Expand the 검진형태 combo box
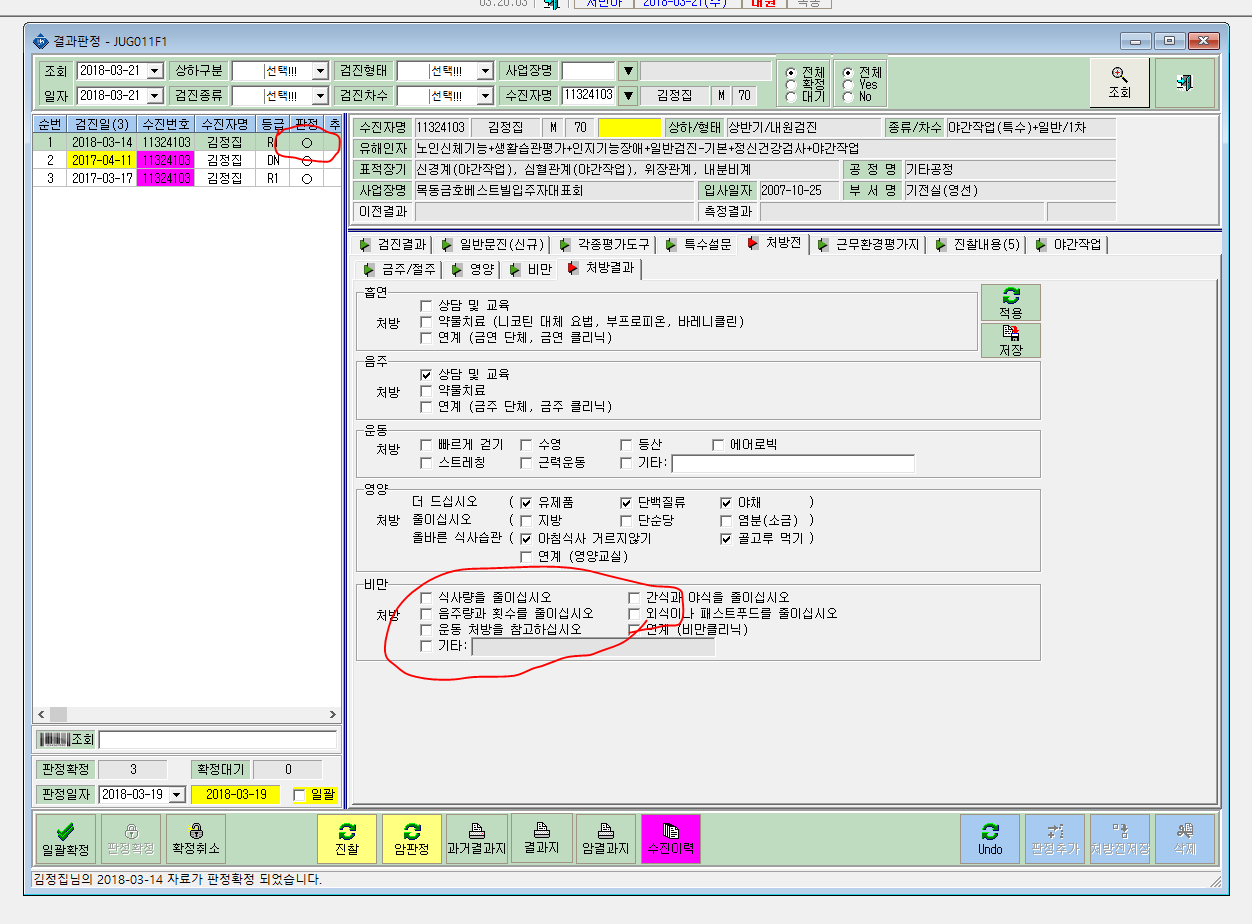 [485, 71]
